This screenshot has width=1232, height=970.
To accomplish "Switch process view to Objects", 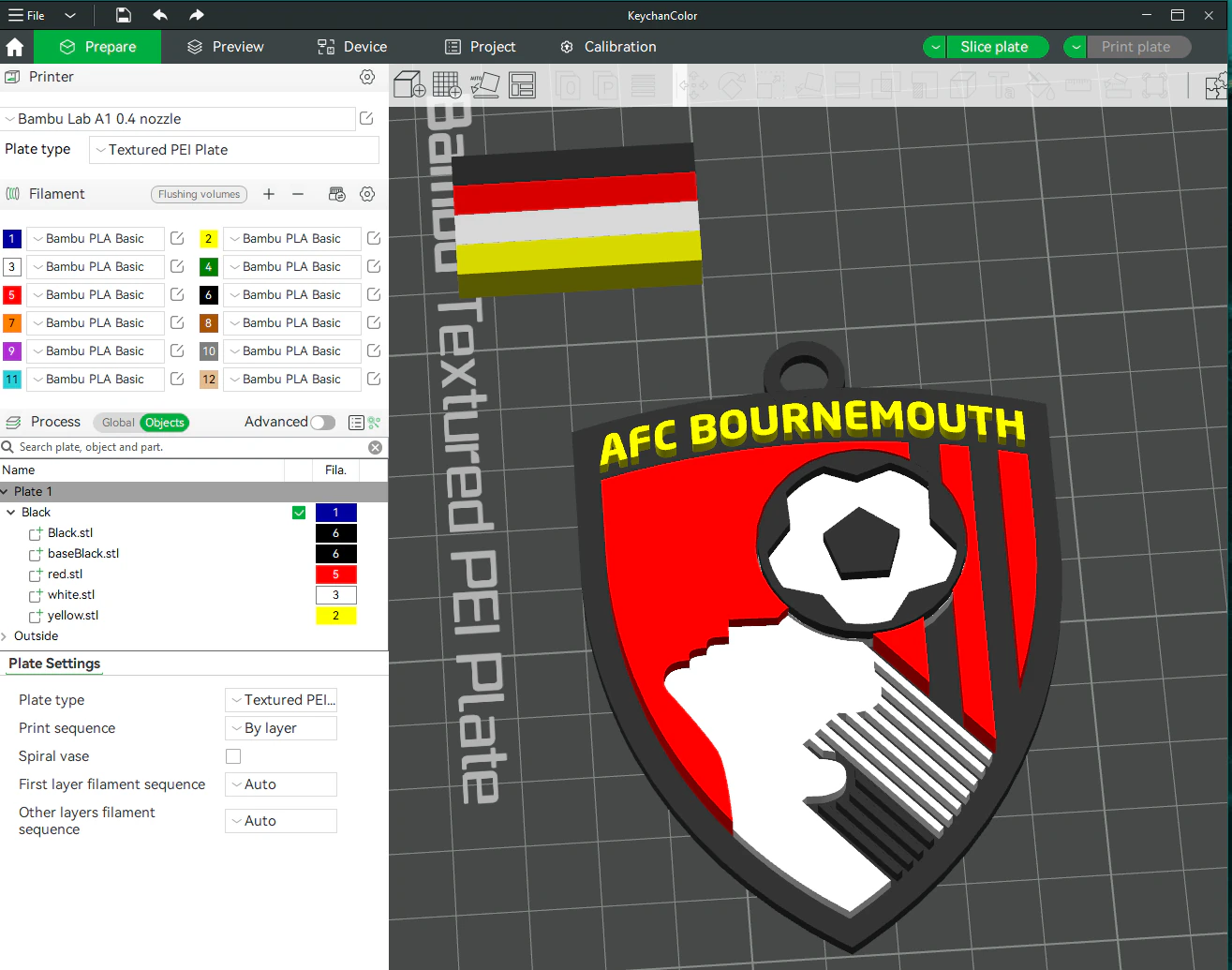I will [x=165, y=423].
